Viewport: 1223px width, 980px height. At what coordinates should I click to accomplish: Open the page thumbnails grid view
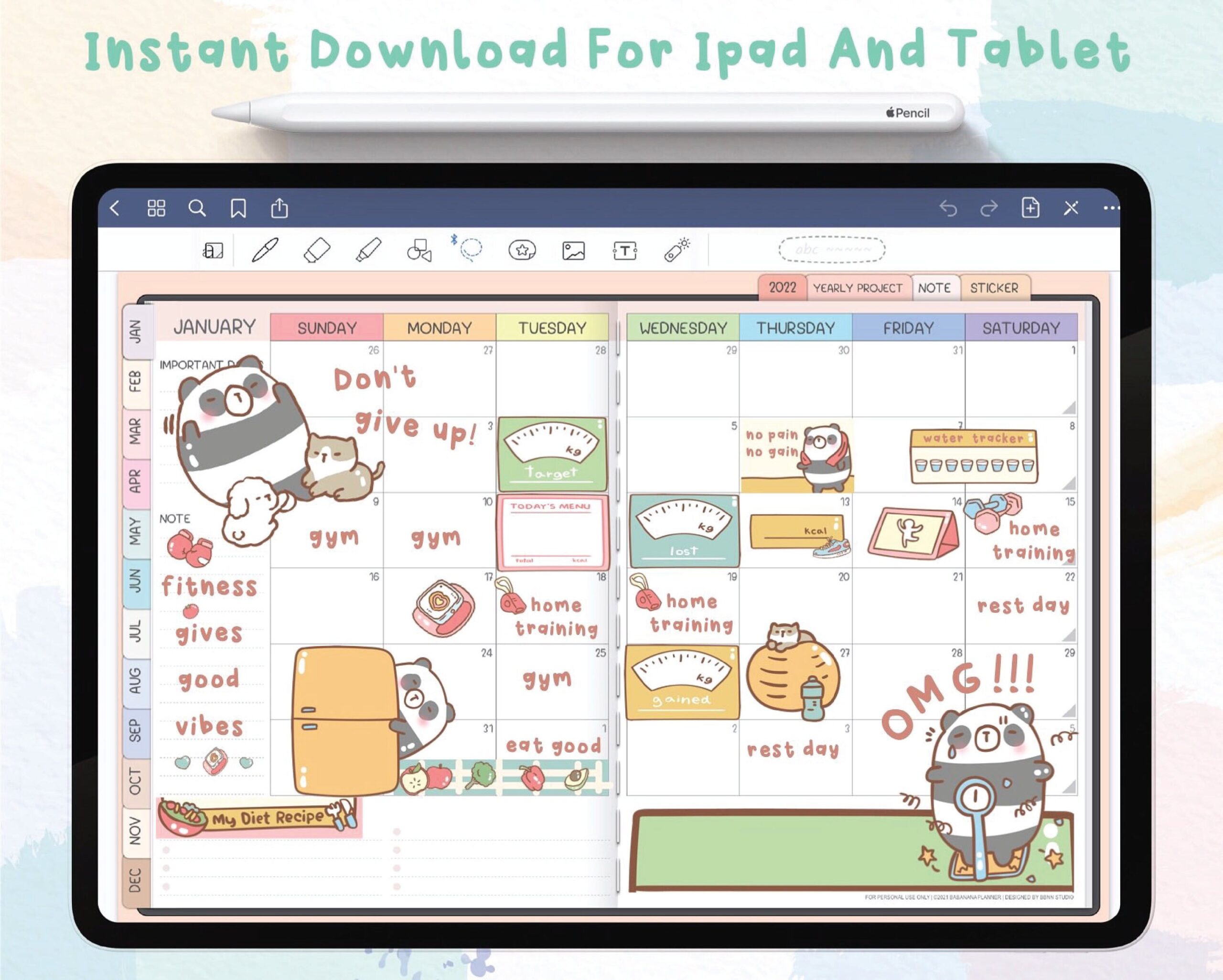[158, 209]
